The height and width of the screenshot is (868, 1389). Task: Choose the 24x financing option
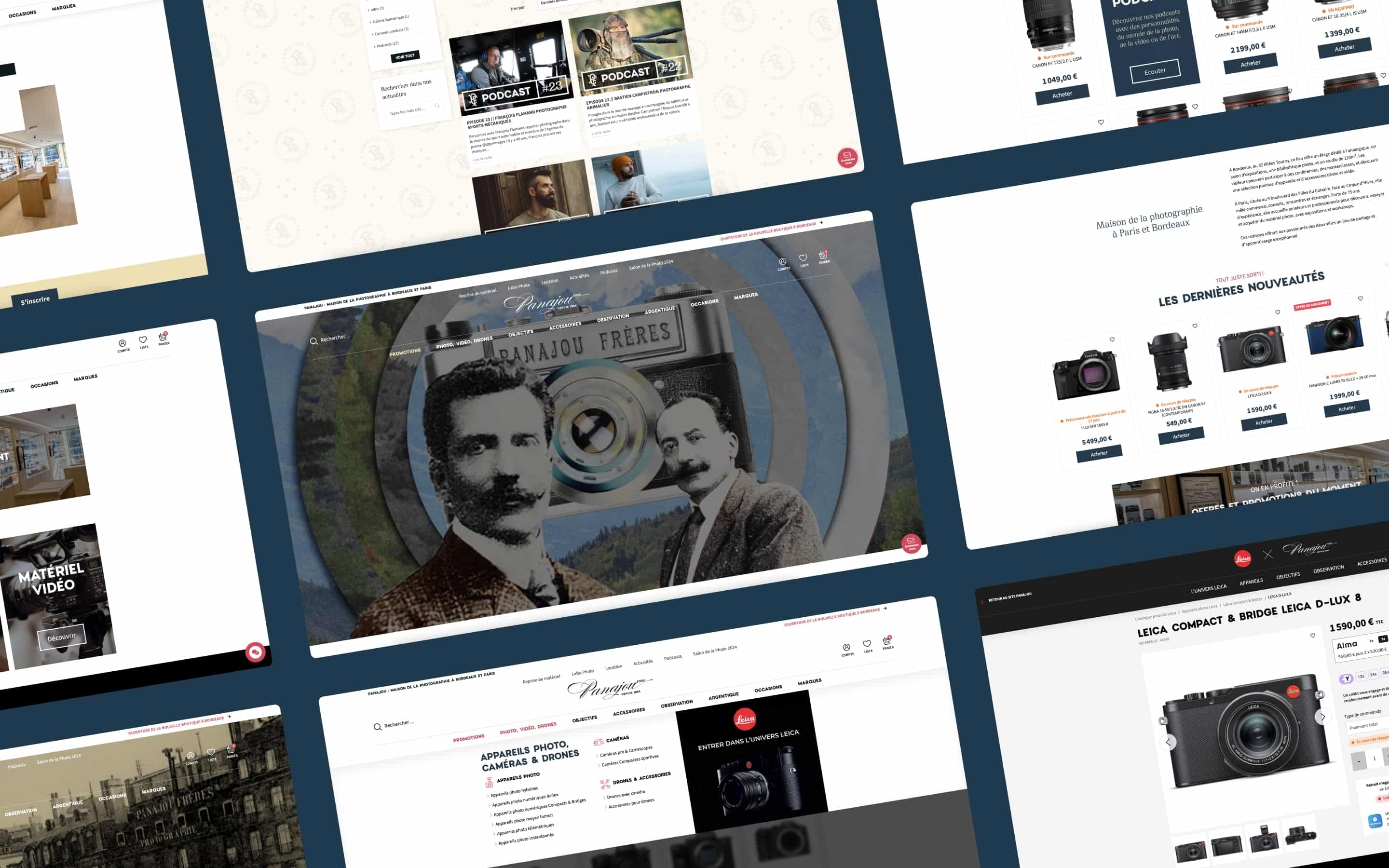point(1374,675)
